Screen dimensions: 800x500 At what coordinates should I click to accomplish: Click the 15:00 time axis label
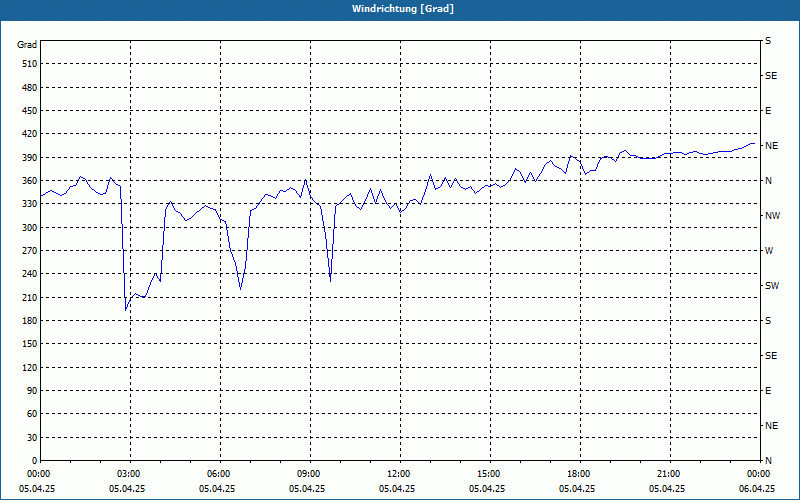click(490, 473)
